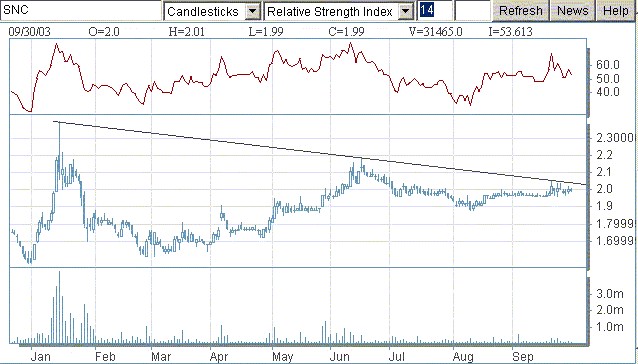Screen dimensions: 638x364
Task: Click the empty field before Refresh
Action: pyautogui.click(x=472, y=11)
